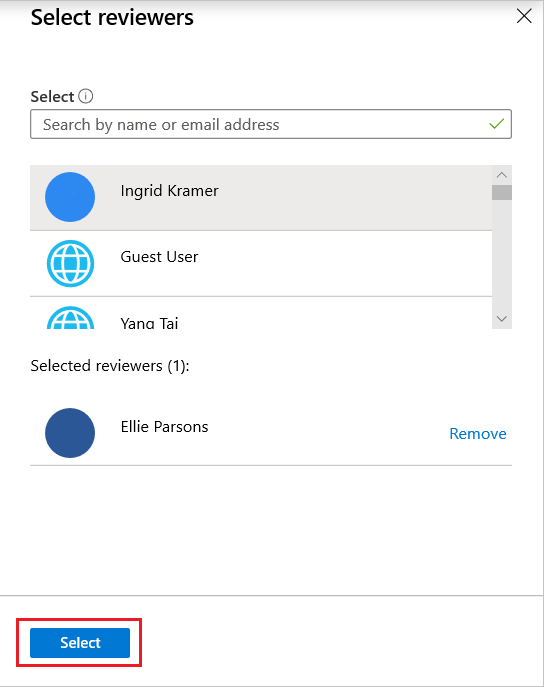Click Ellie Parsons' dark blue avatar
Viewport: 544px width, 687px height.
[x=70, y=433]
